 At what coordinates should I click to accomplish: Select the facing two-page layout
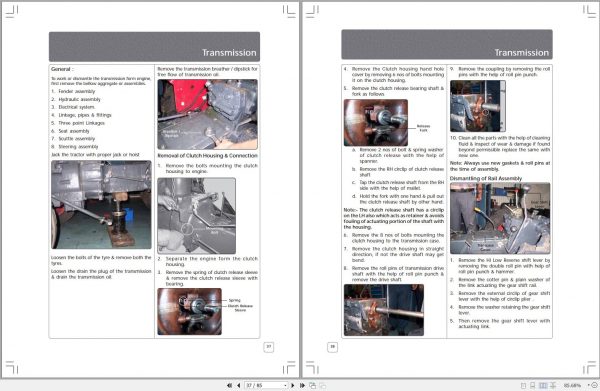(x=543, y=385)
